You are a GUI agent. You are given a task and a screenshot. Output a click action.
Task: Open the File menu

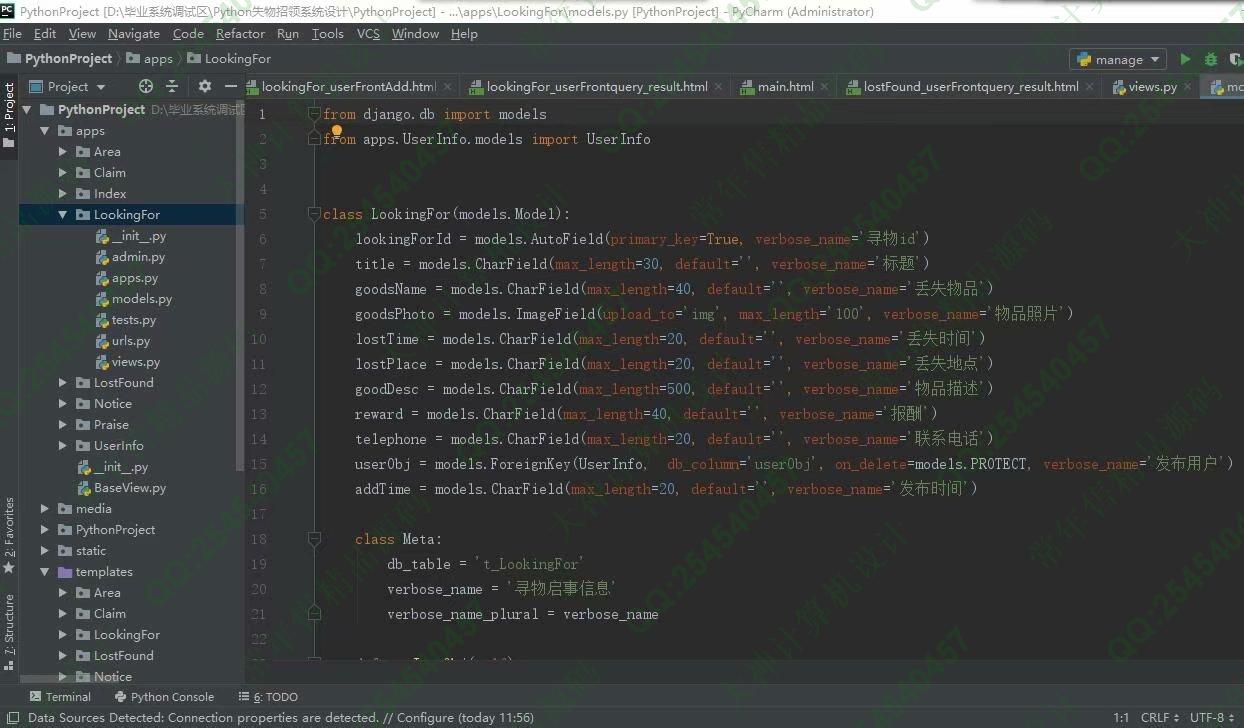pos(13,34)
